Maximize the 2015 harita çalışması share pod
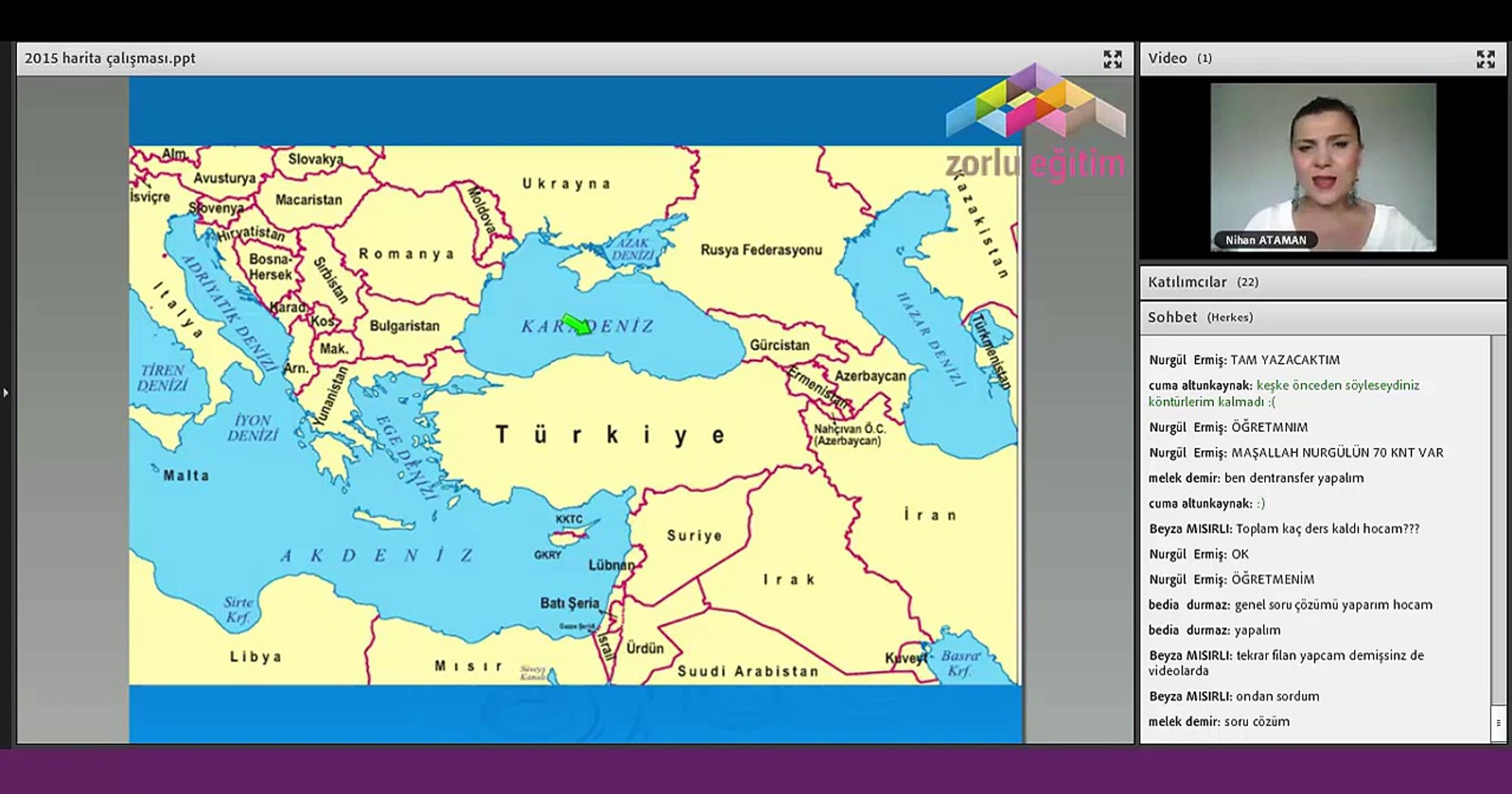 pos(1112,60)
